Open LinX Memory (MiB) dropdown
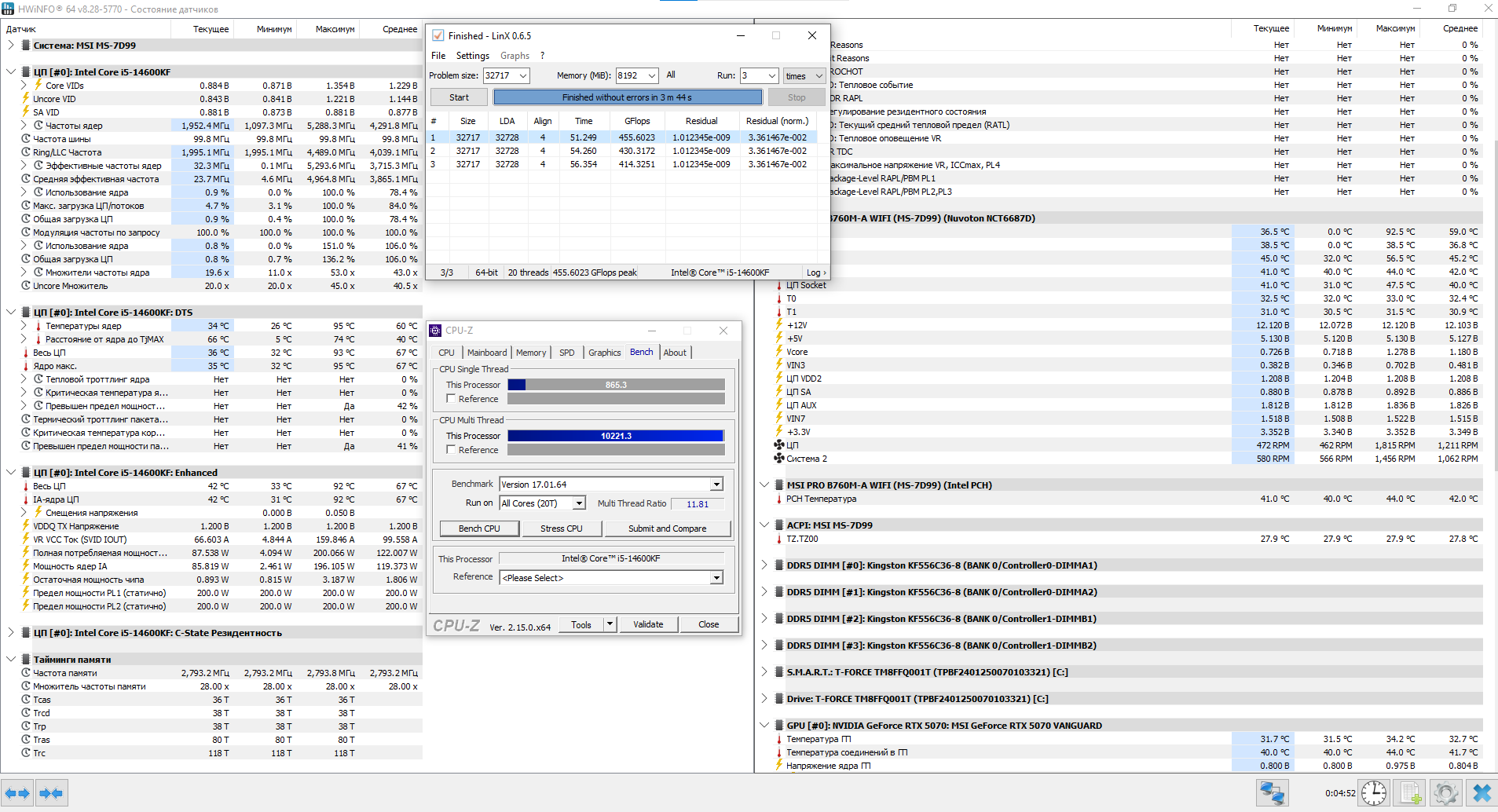 [651, 75]
